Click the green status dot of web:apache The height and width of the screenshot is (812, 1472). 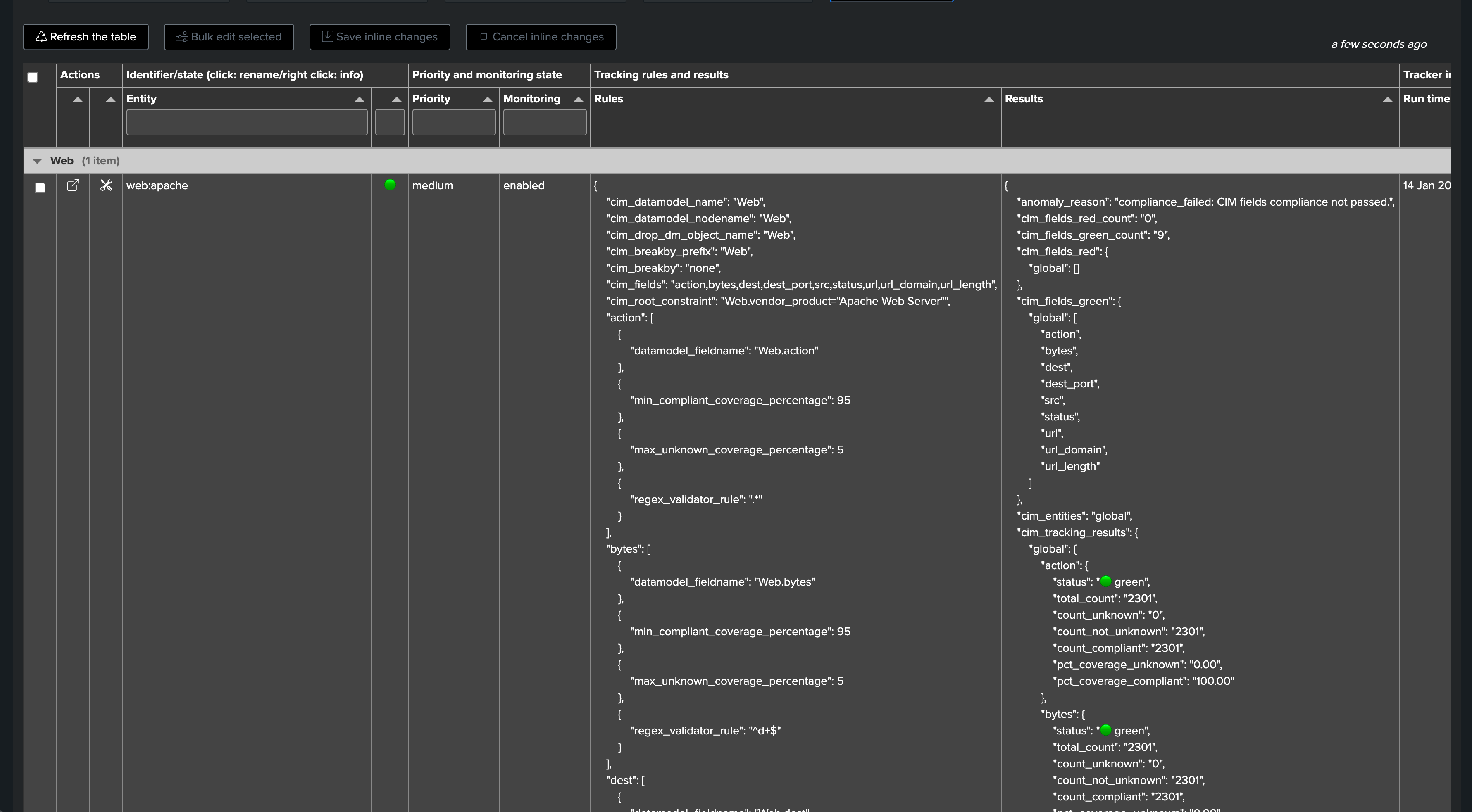coord(390,185)
